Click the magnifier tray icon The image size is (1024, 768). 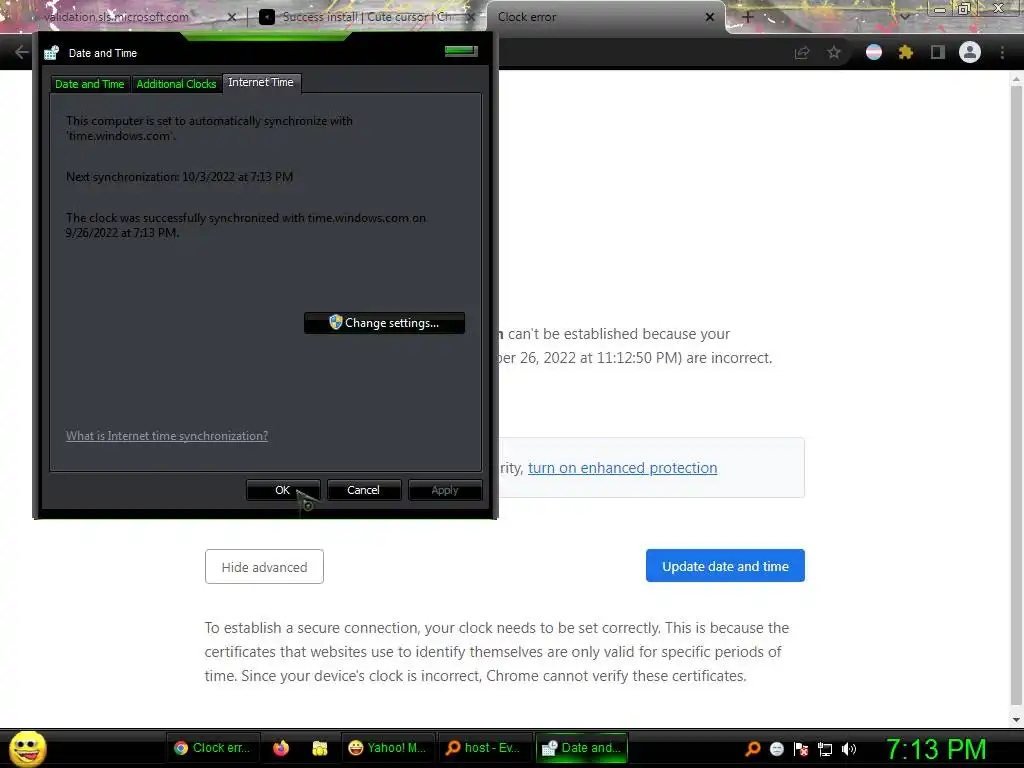(753, 749)
